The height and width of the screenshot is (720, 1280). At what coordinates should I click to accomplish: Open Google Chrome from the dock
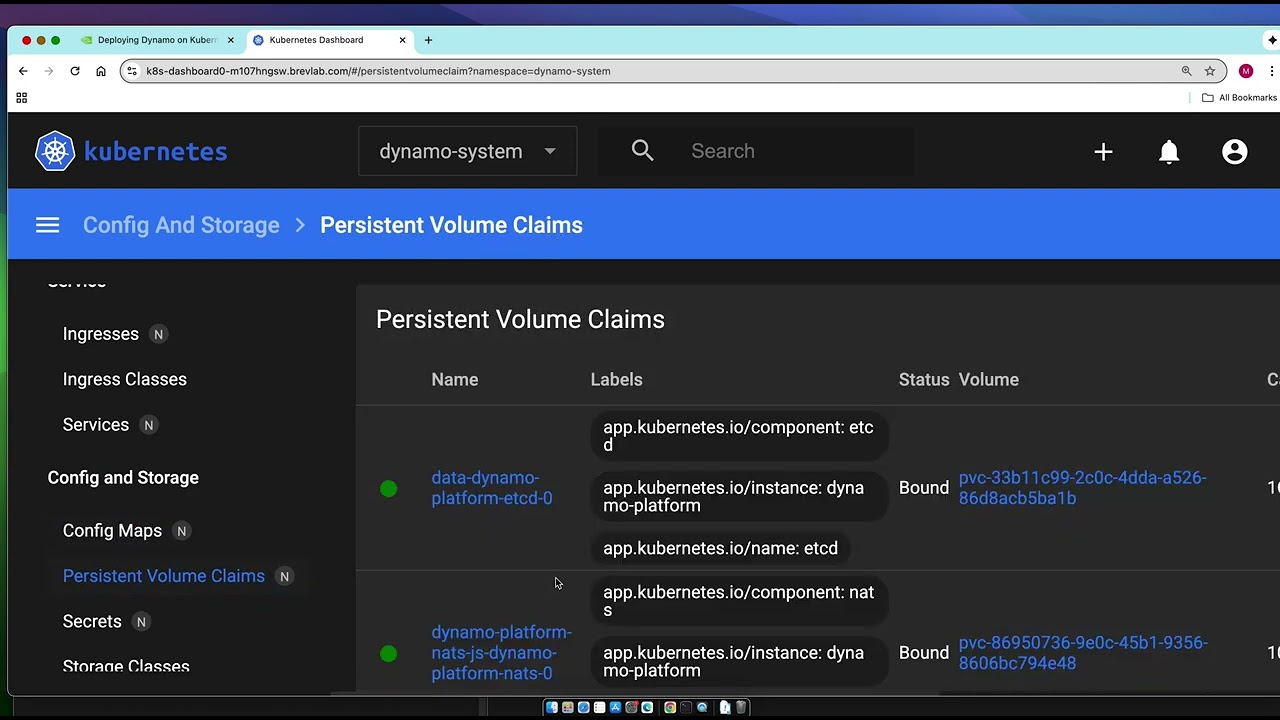[x=670, y=707]
